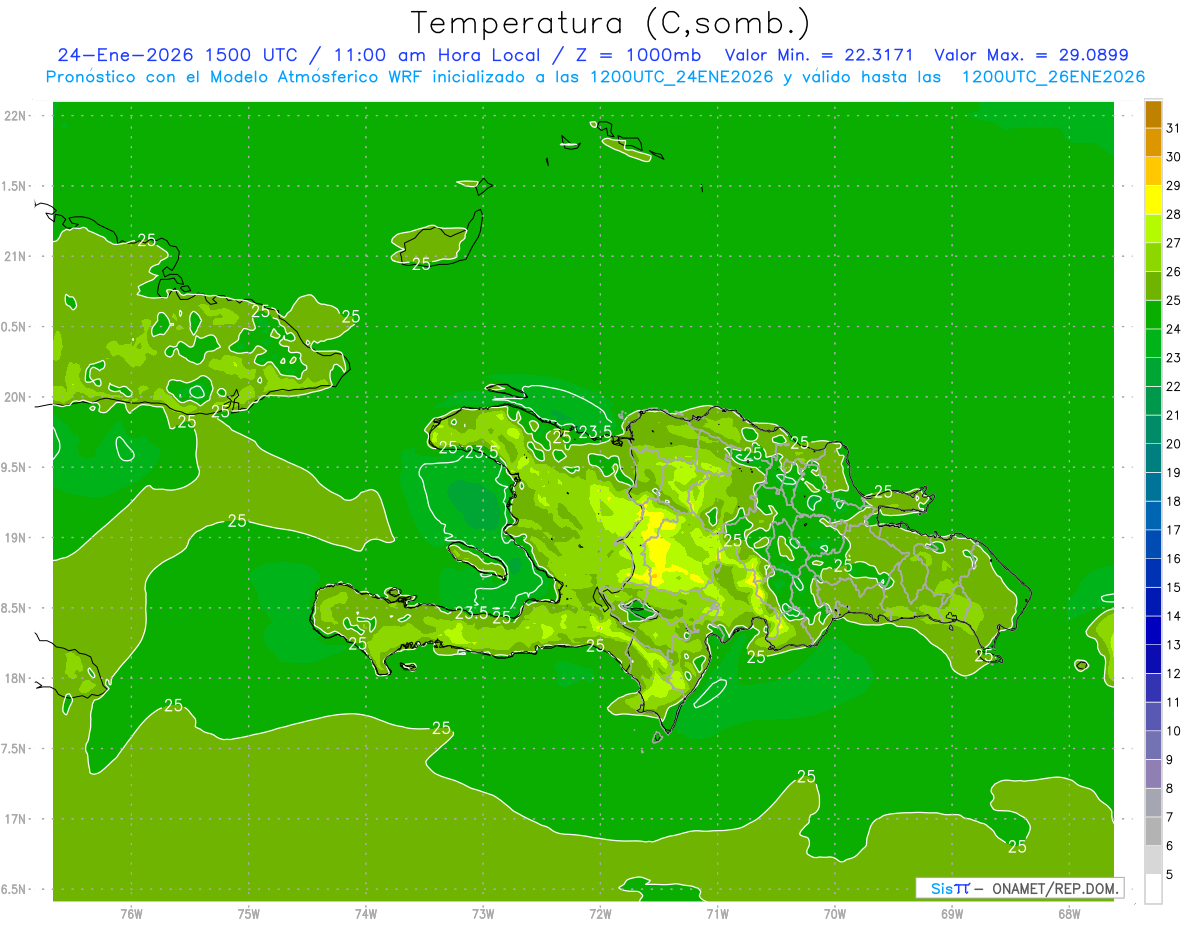Click the "69W" longitude axis label
Screen dimensions: 1200x927
(952, 914)
